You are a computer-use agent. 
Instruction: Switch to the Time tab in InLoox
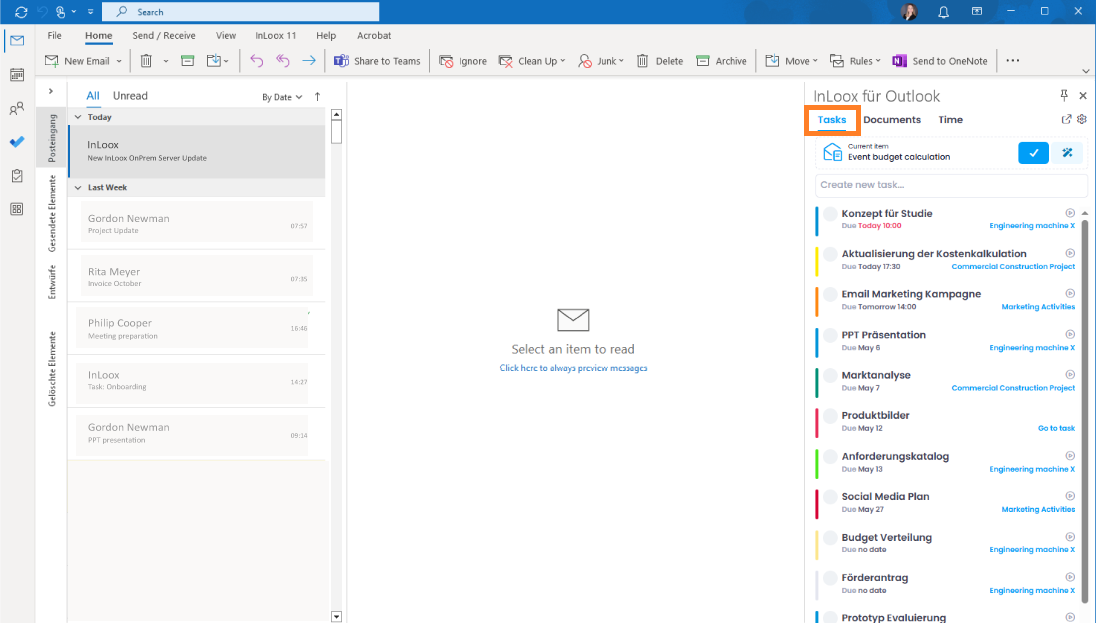[x=951, y=120]
